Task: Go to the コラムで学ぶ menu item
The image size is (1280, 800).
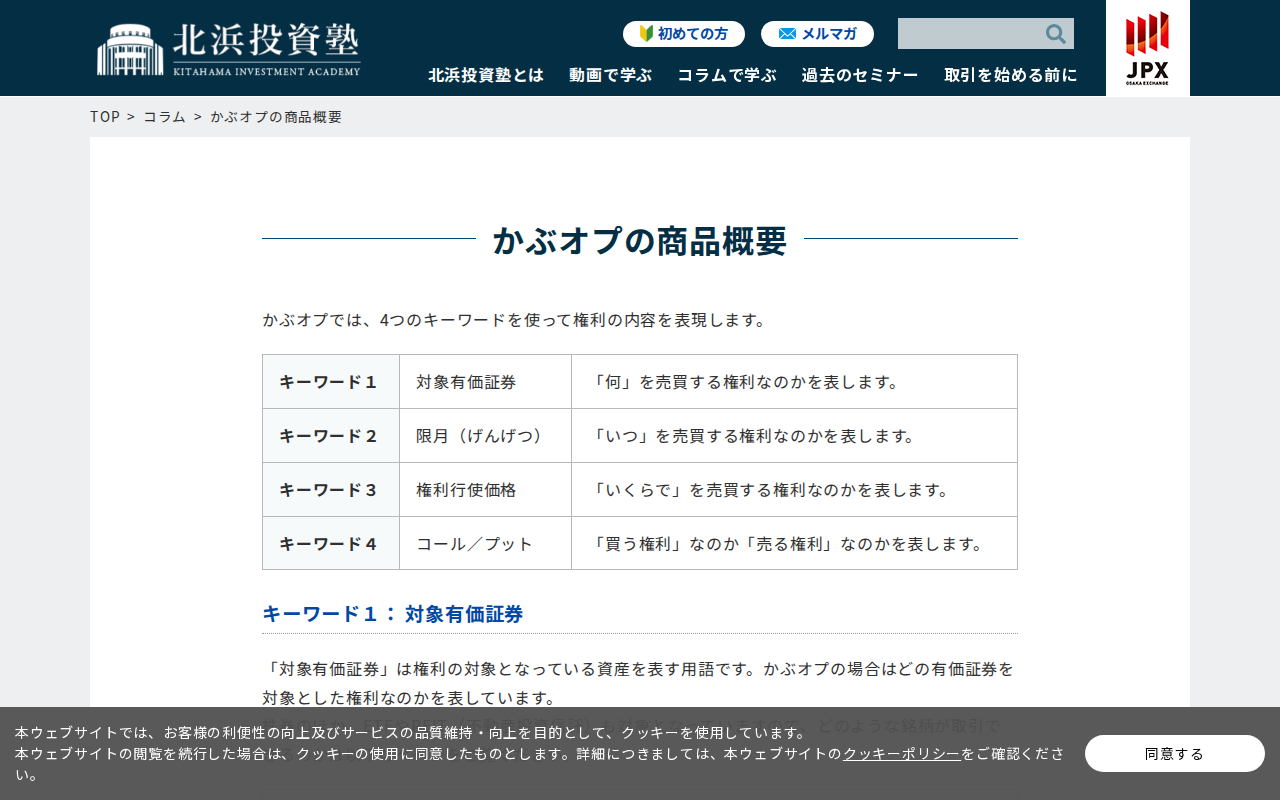Action: [x=726, y=75]
